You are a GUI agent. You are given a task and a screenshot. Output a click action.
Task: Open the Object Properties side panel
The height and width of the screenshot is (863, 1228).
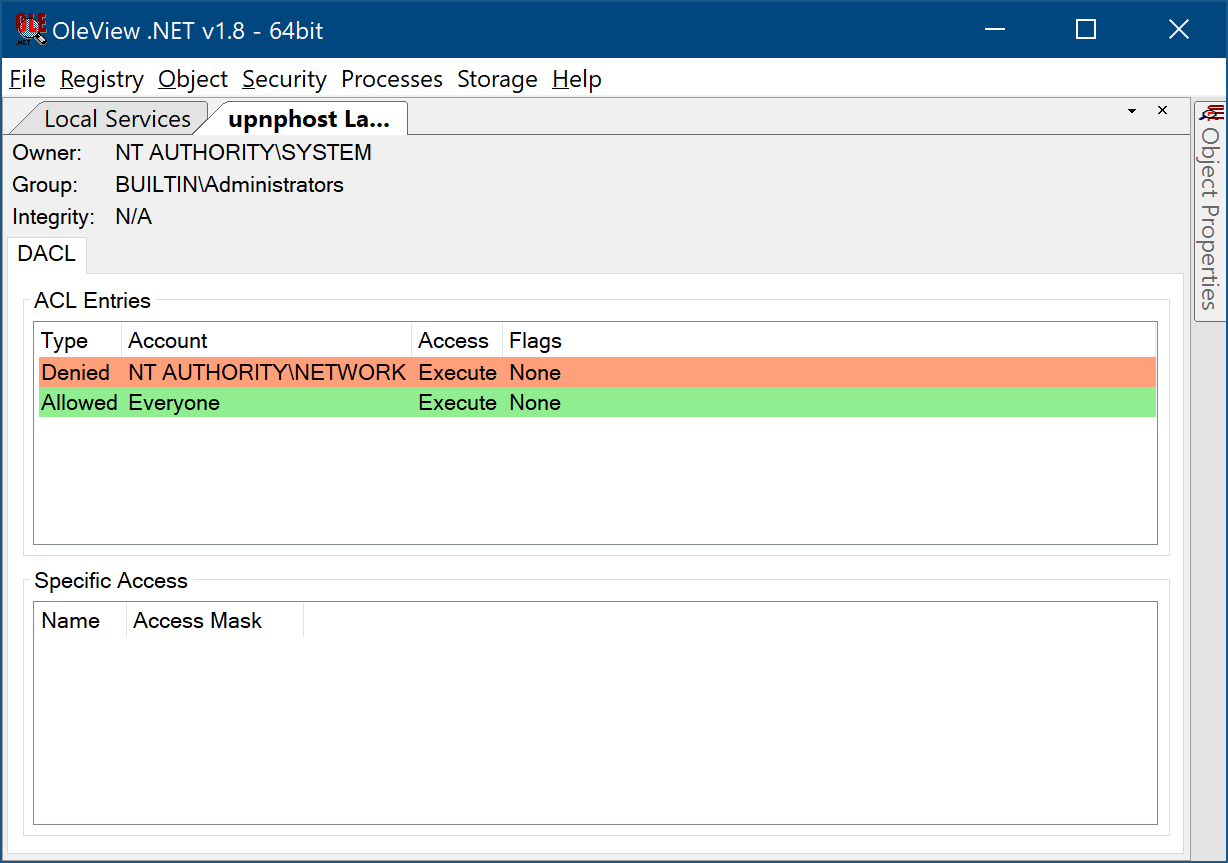[1210, 210]
